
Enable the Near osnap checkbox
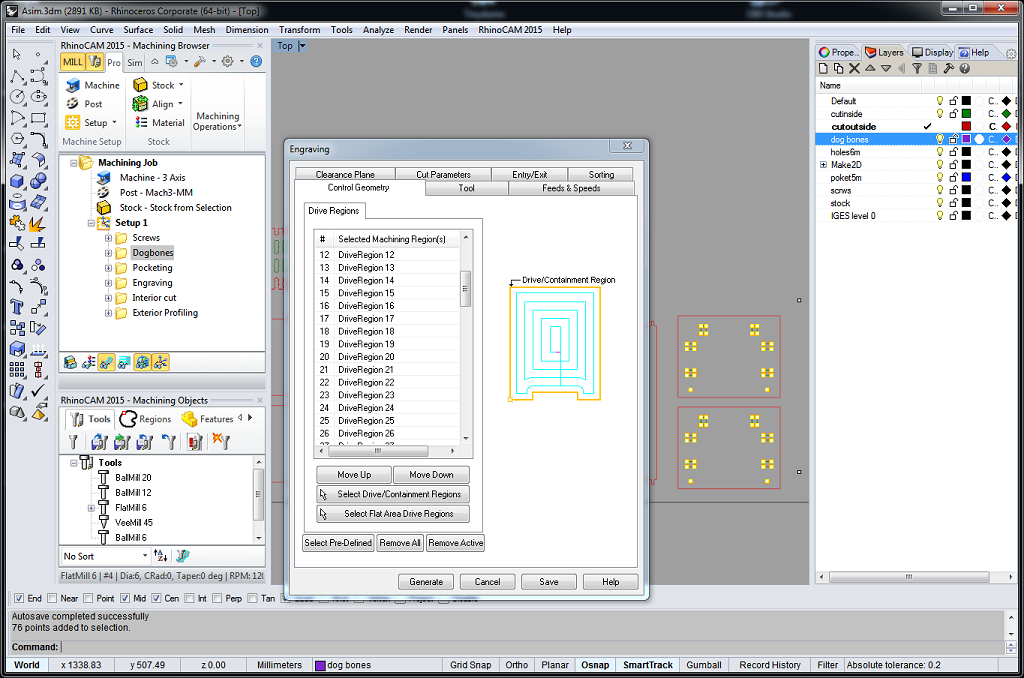pyautogui.click(x=52, y=598)
